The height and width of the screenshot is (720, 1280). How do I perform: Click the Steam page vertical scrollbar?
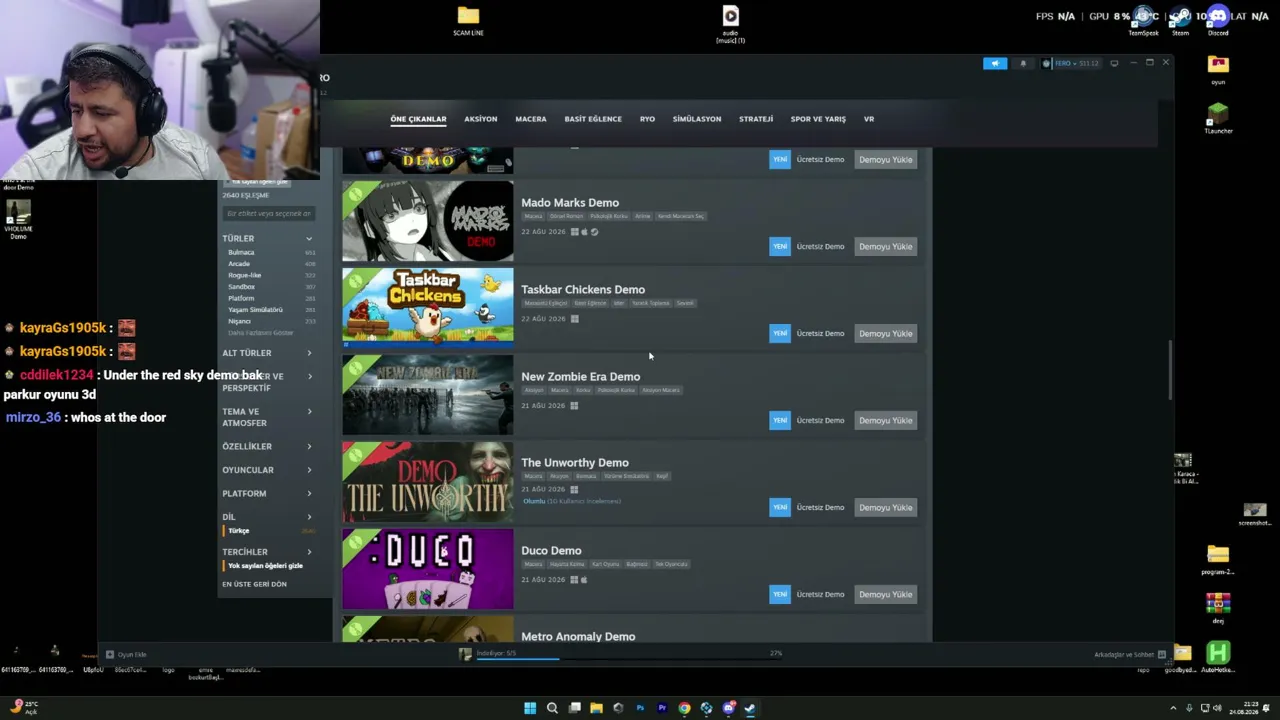point(1169,371)
